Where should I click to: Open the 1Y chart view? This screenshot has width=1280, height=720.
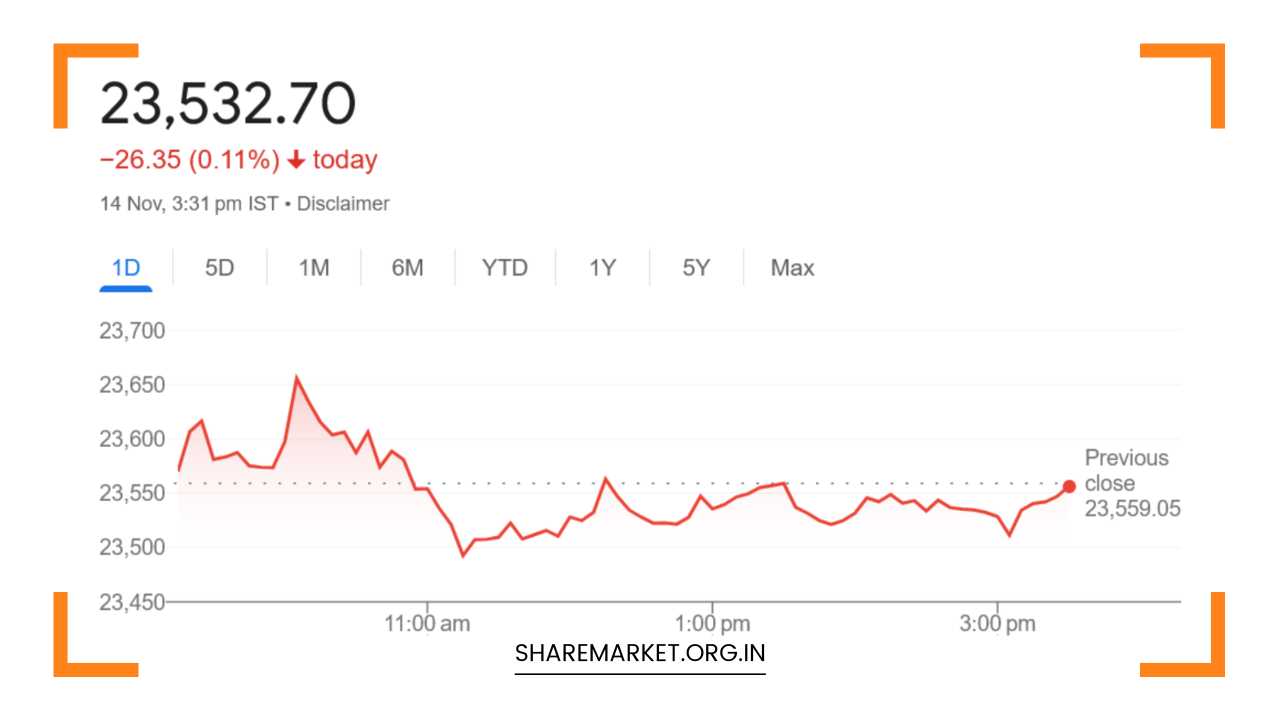click(x=601, y=268)
